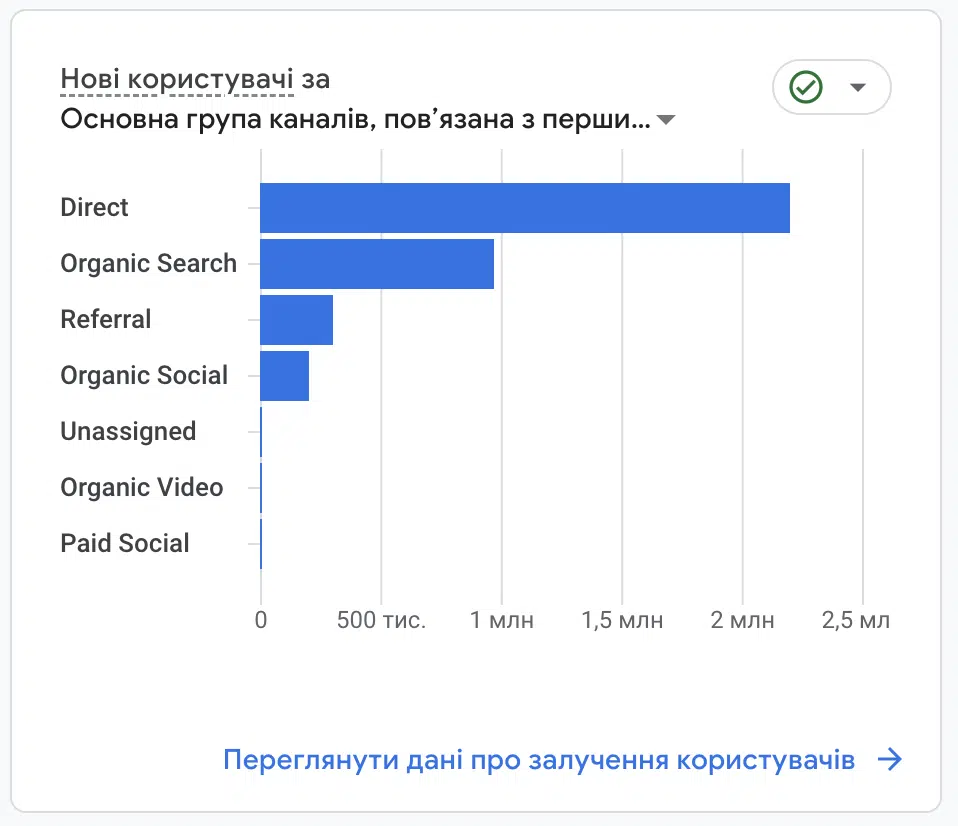Select the Organic Social bar

click(283, 376)
